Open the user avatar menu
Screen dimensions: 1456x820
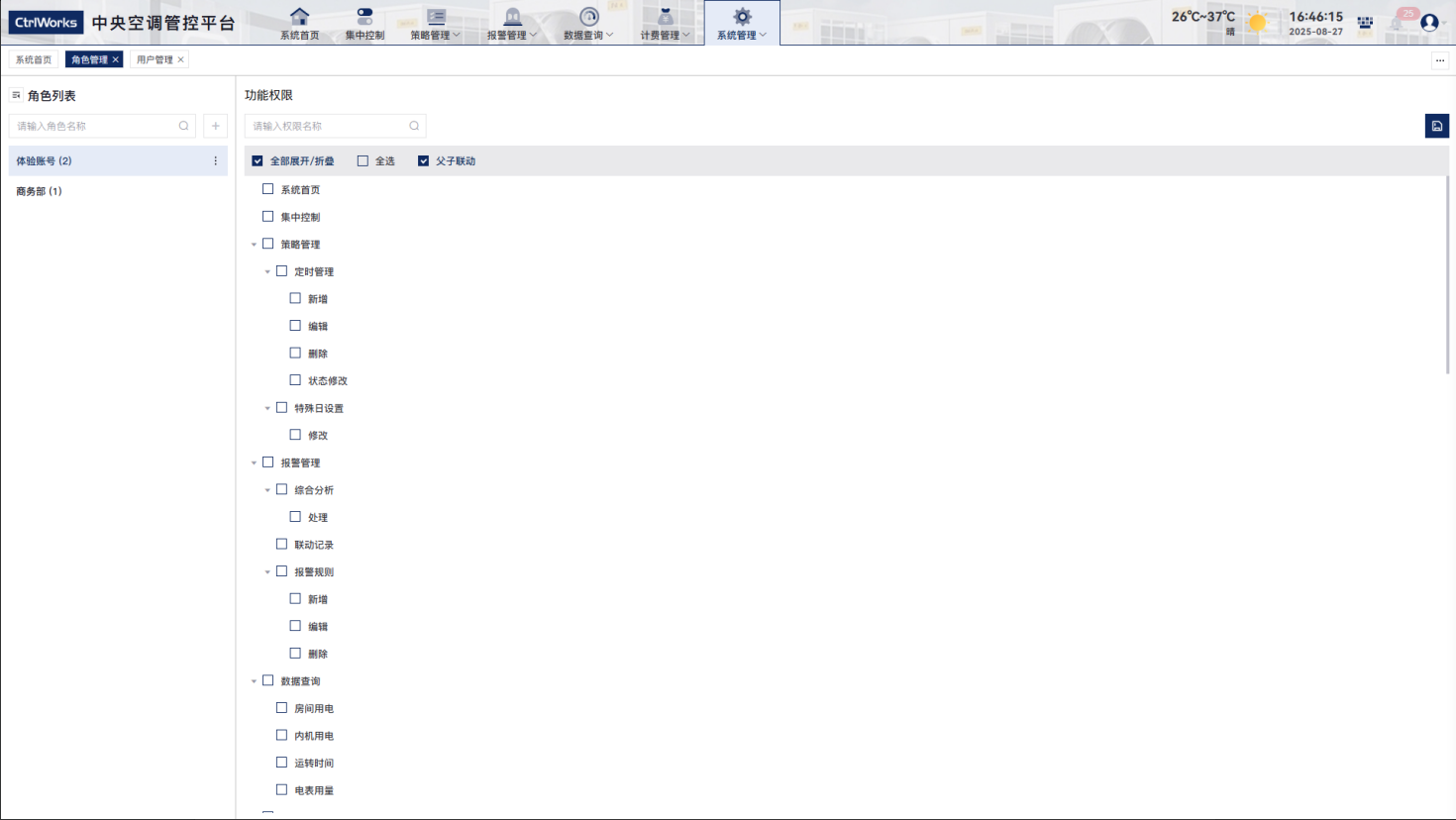click(x=1429, y=22)
